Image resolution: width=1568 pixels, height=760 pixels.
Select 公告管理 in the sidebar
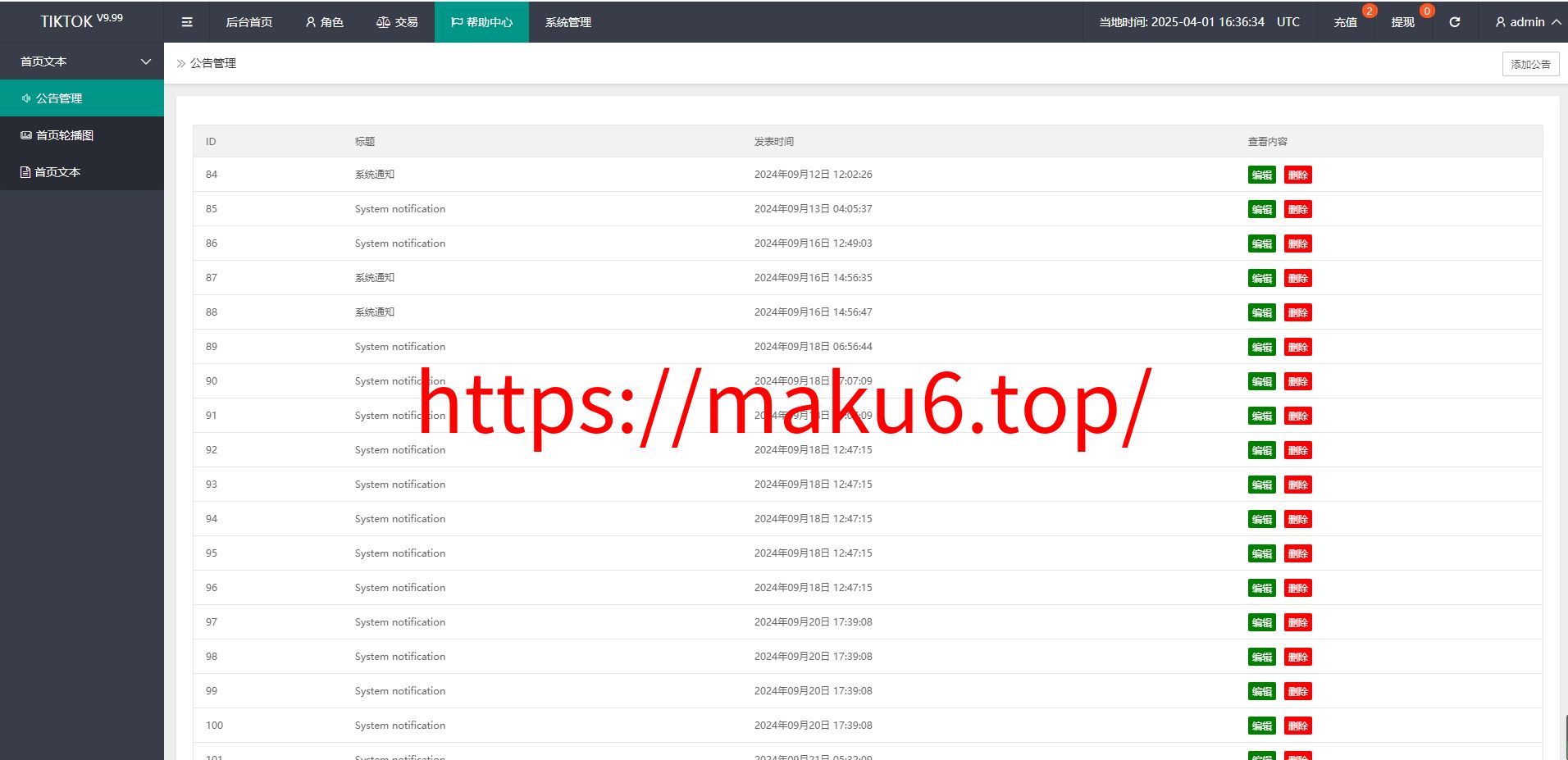coord(82,98)
